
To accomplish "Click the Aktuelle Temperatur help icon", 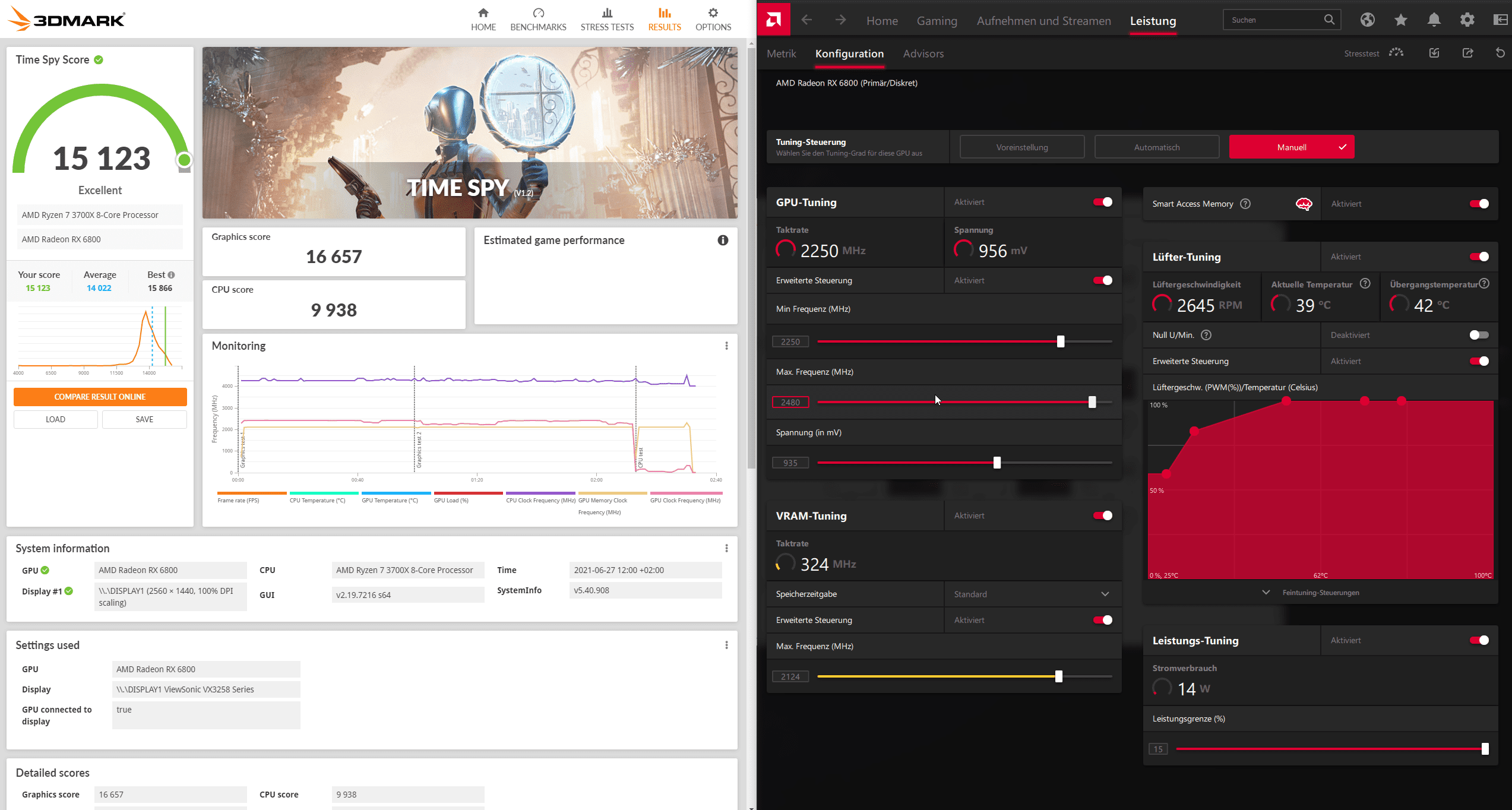I will click(1365, 284).
